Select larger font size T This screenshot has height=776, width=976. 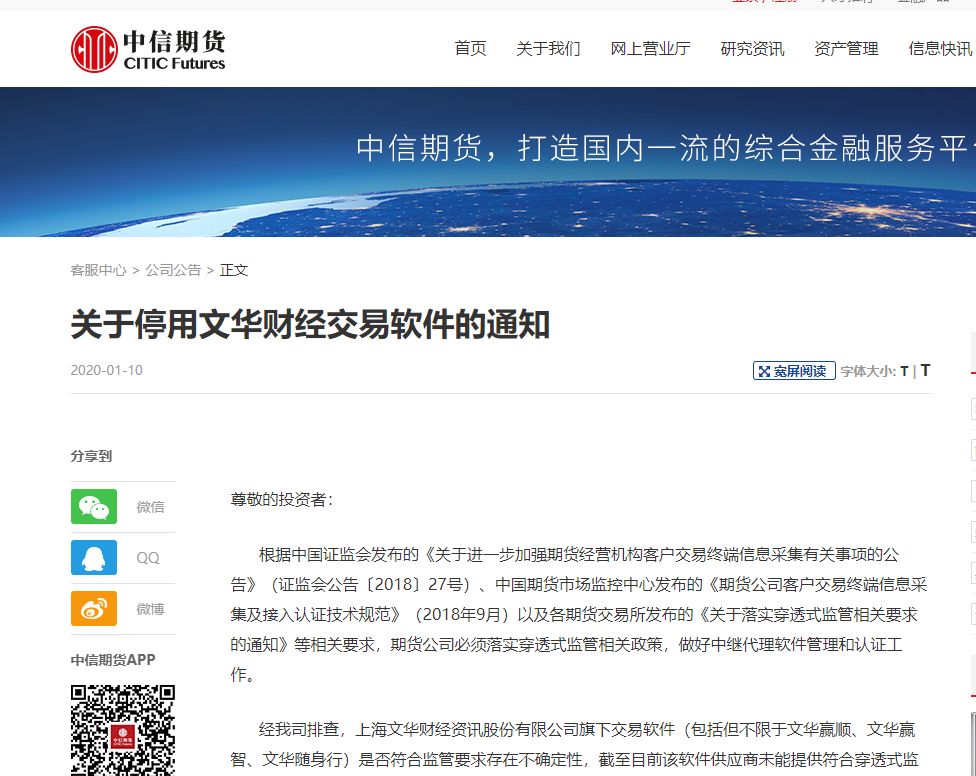click(x=926, y=371)
